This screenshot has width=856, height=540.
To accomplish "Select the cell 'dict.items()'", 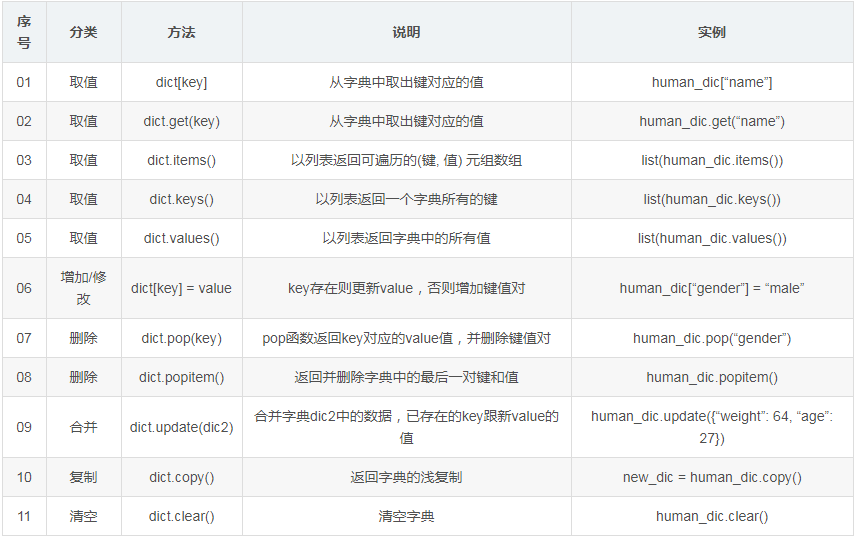I will click(x=181, y=161).
